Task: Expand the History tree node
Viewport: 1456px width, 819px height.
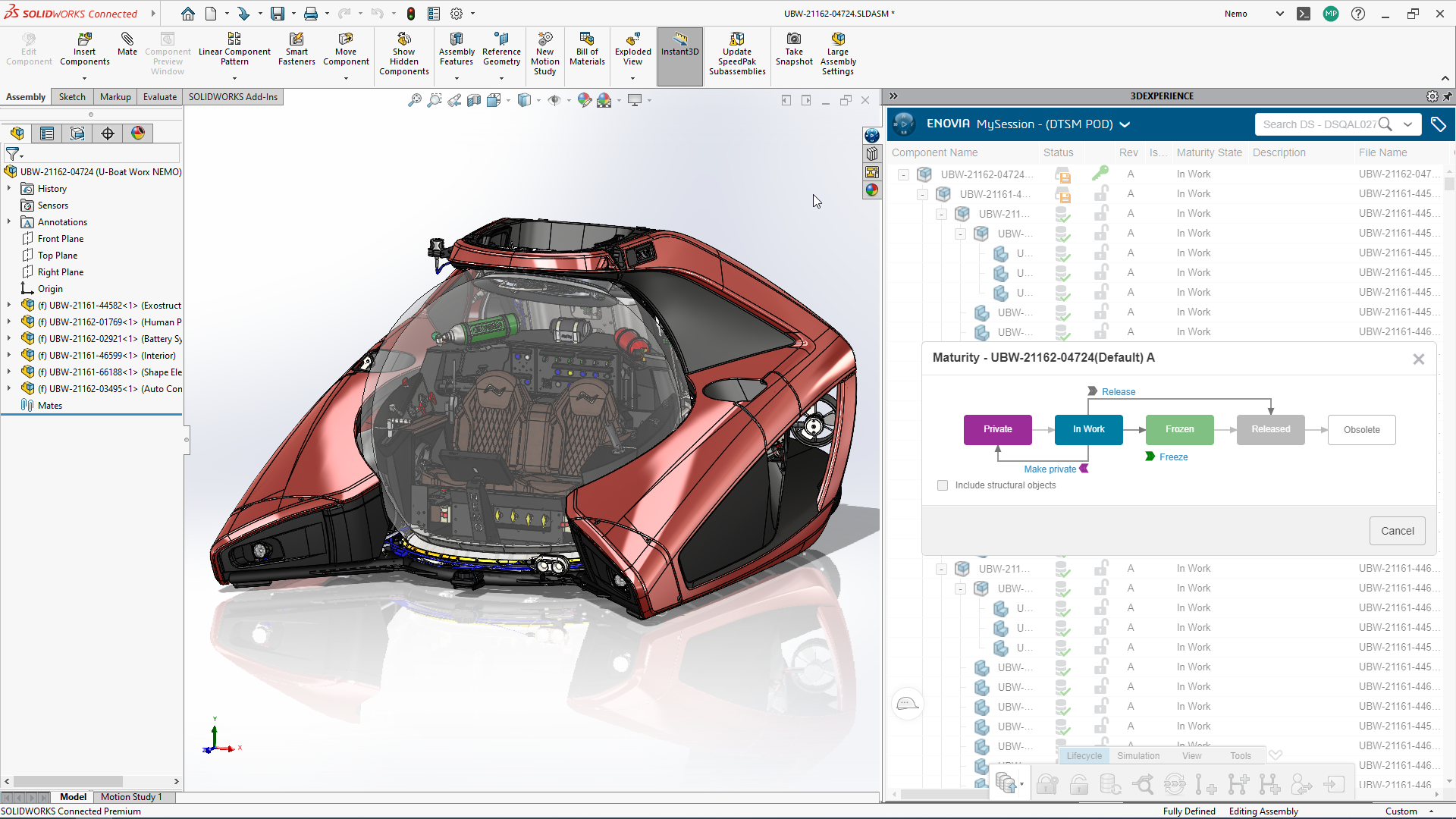Action: (x=9, y=189)
